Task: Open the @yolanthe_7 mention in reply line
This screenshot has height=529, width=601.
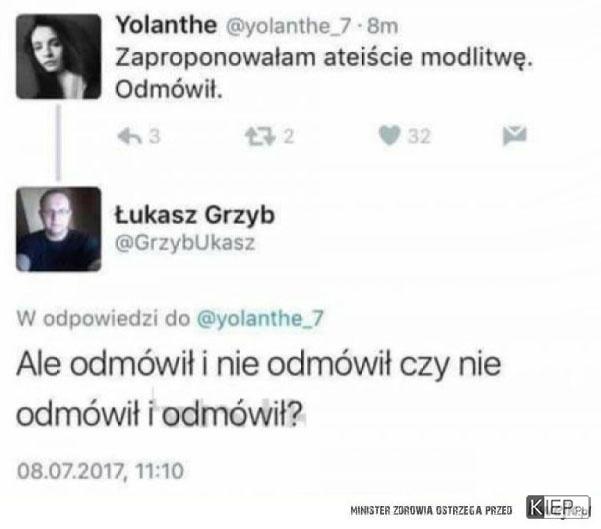Action: pyautogui.click(x=260, y=319)
